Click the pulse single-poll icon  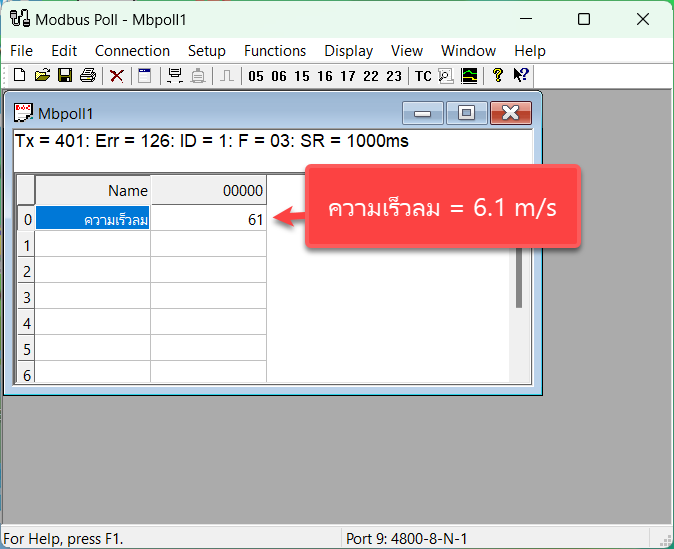point(227,76)
